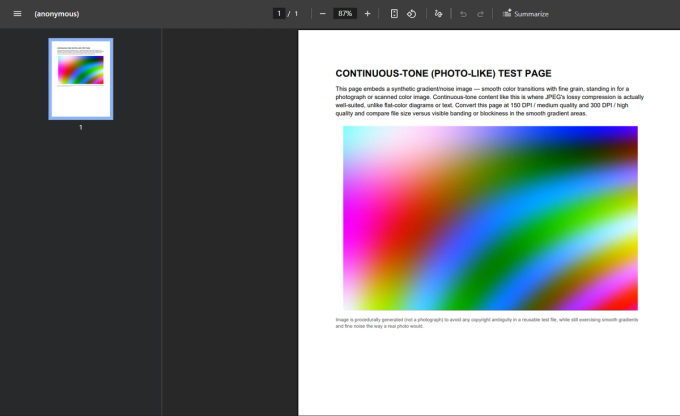Click the redo arrow icon
The height and width of the screenshot is (416, 680).
coord(480,14)
